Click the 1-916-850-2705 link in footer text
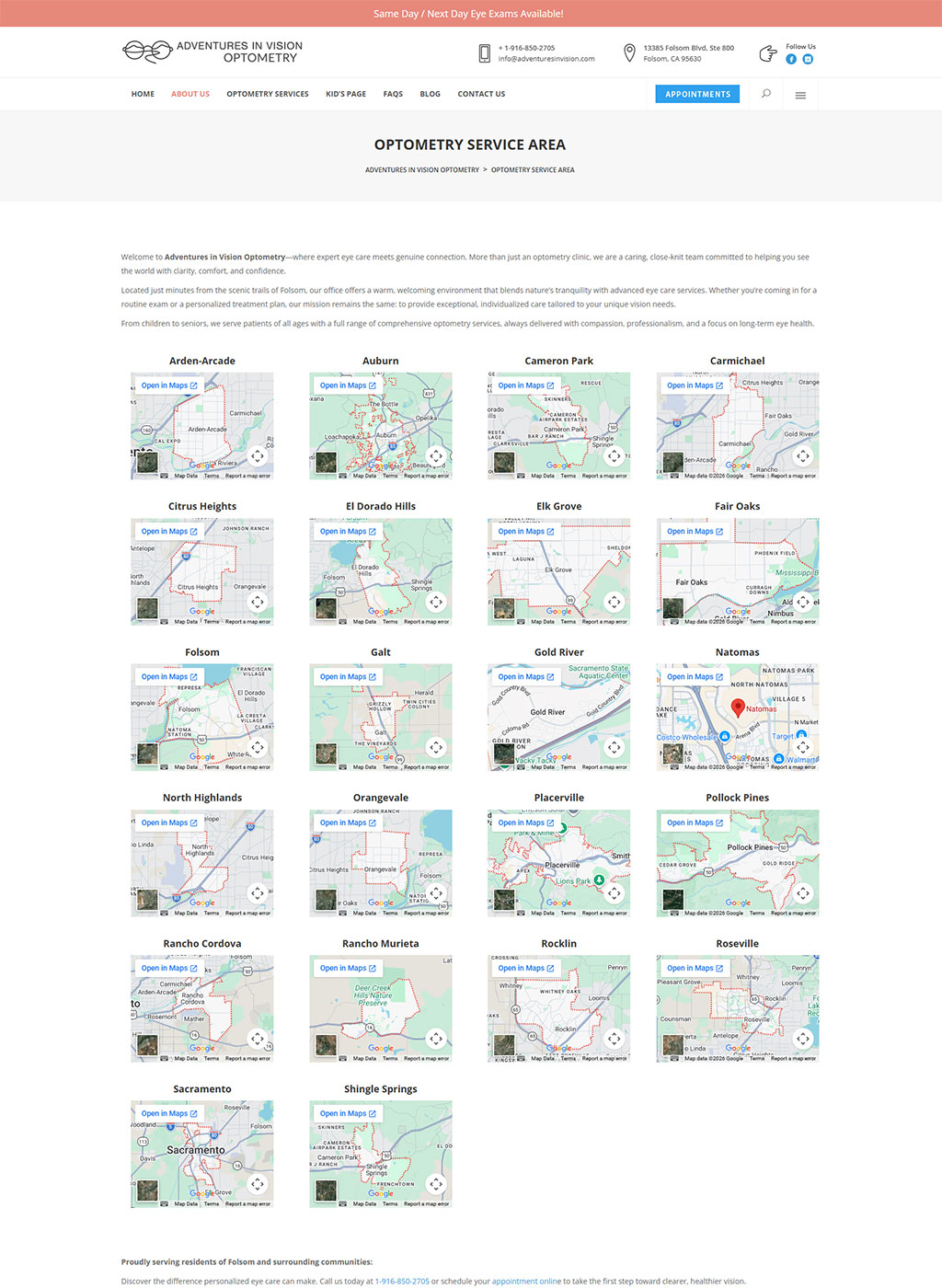Image resolution: width=942 pixels, height=1288 pixels. (402, 1281)
